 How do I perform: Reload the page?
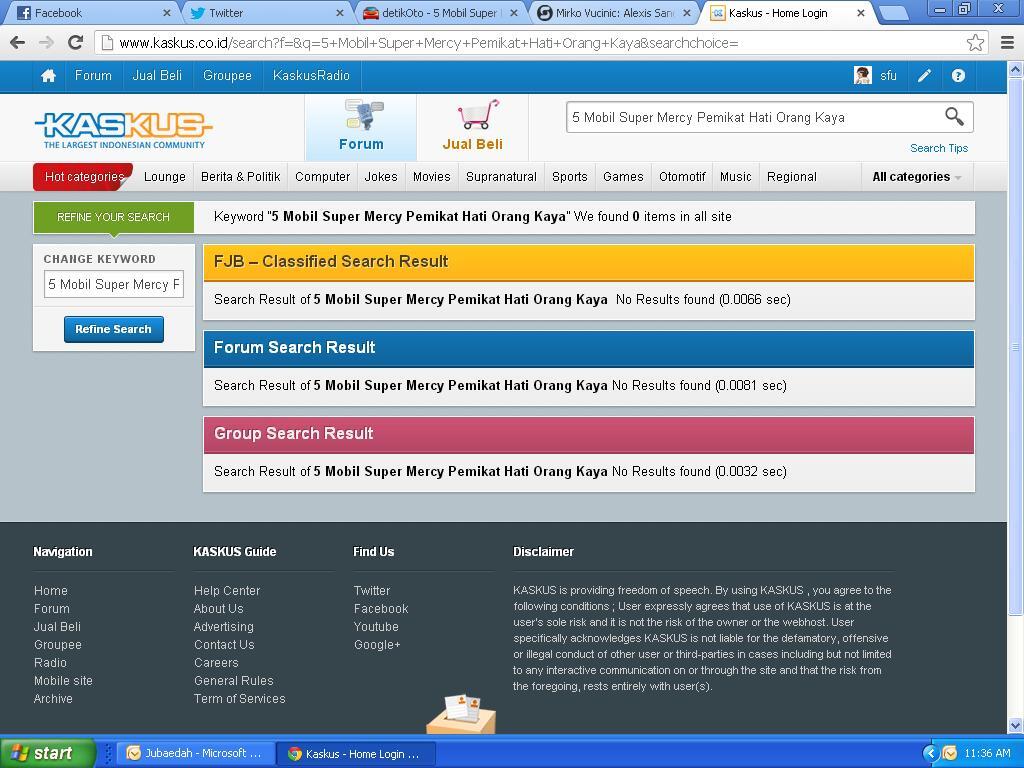(x=76, y=43)
